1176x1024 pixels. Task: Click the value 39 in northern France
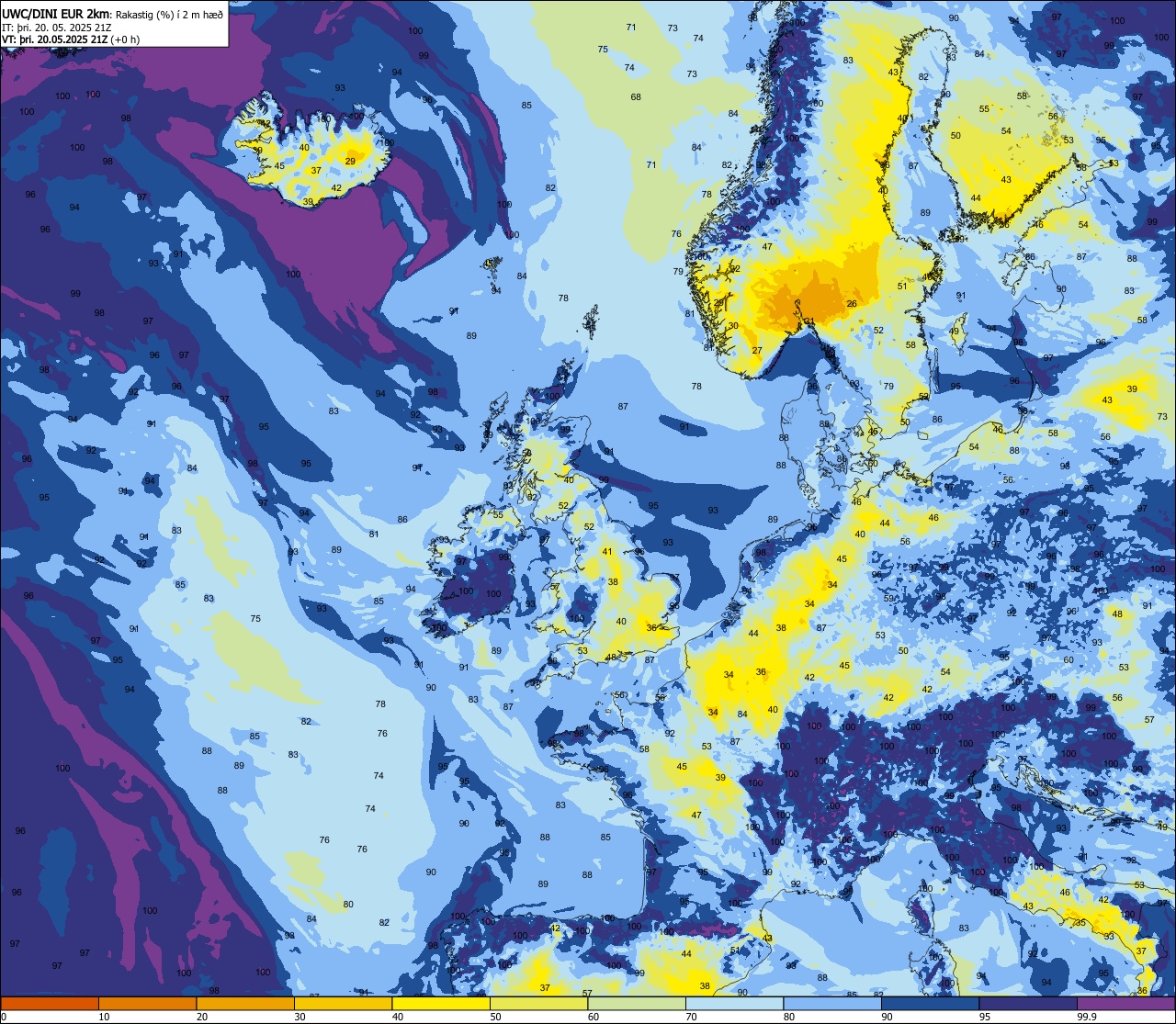coord(720,777)
